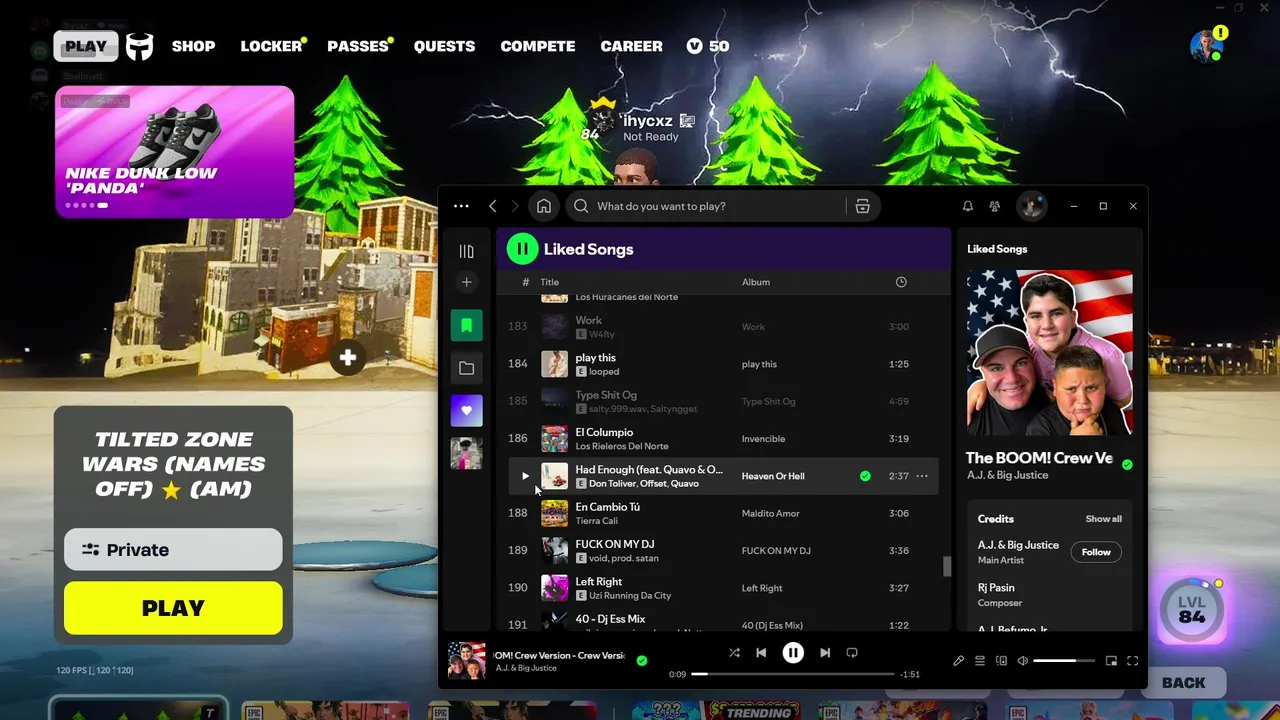Open the Browse icon in the search bar
The height and width of the screenshot is (720, 1280).
coord(863,206)
